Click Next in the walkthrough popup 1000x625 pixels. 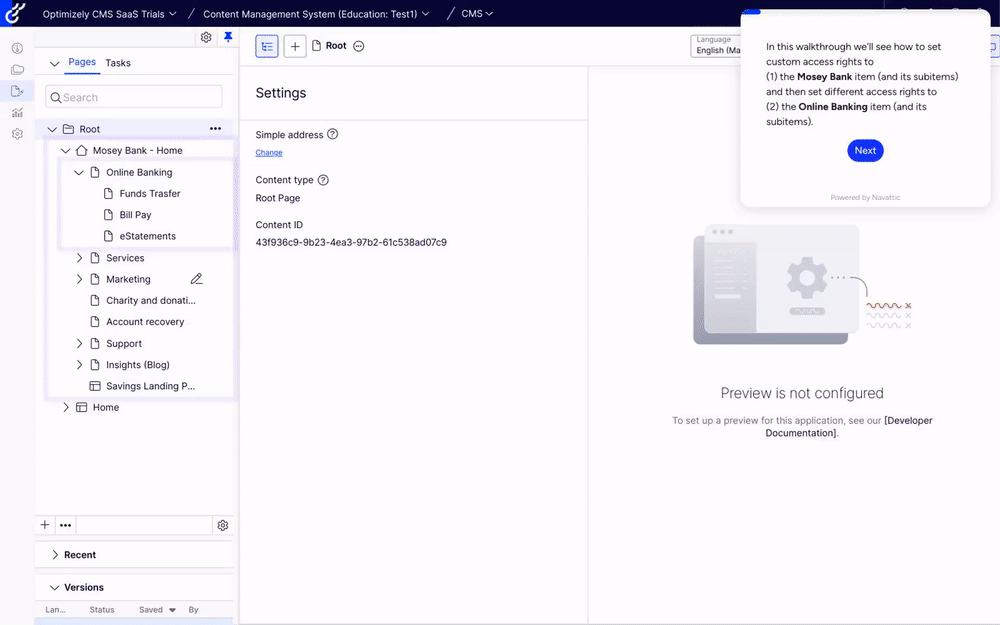coord(865,151)
